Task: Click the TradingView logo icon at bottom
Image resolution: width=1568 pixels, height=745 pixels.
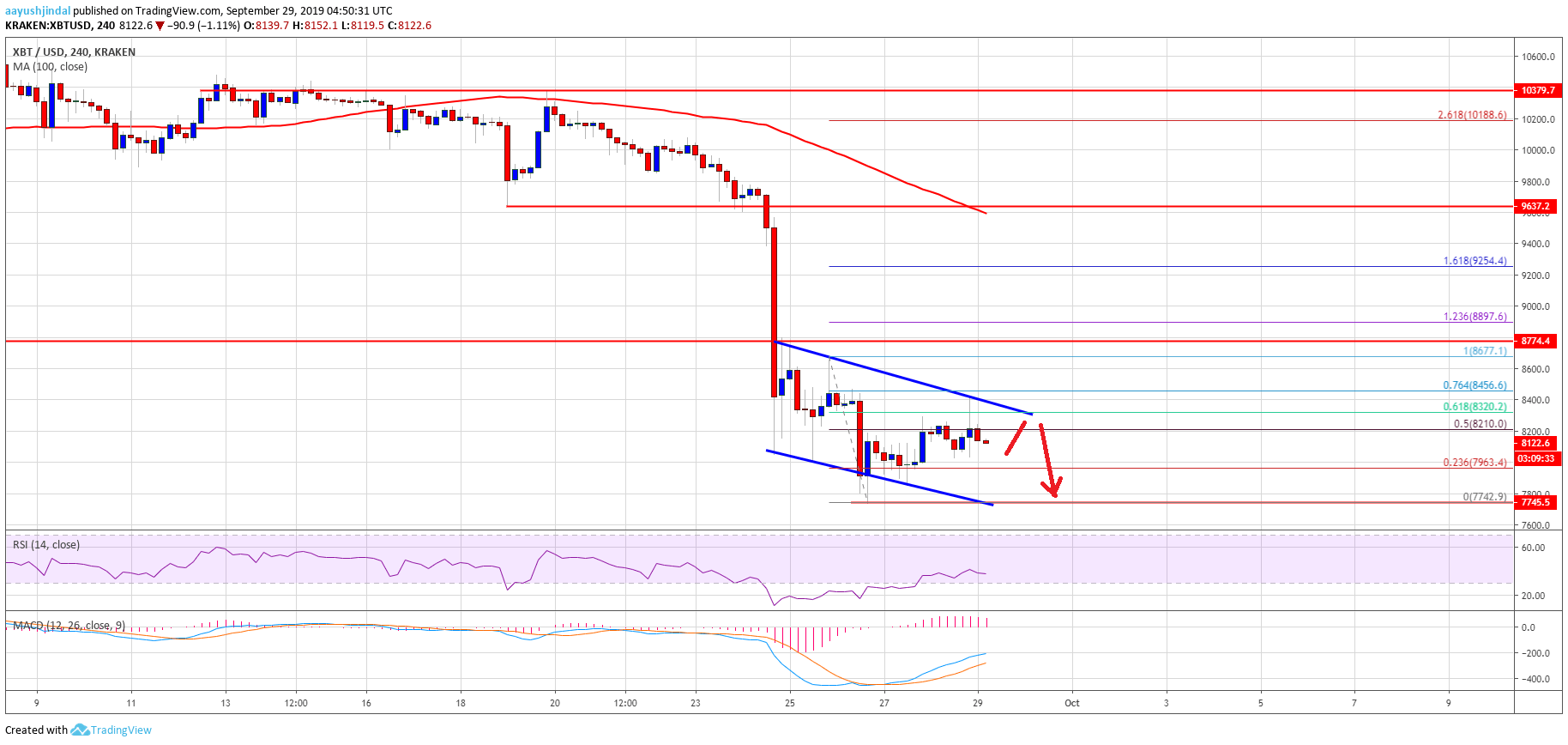Action: [x=80, y=730]
